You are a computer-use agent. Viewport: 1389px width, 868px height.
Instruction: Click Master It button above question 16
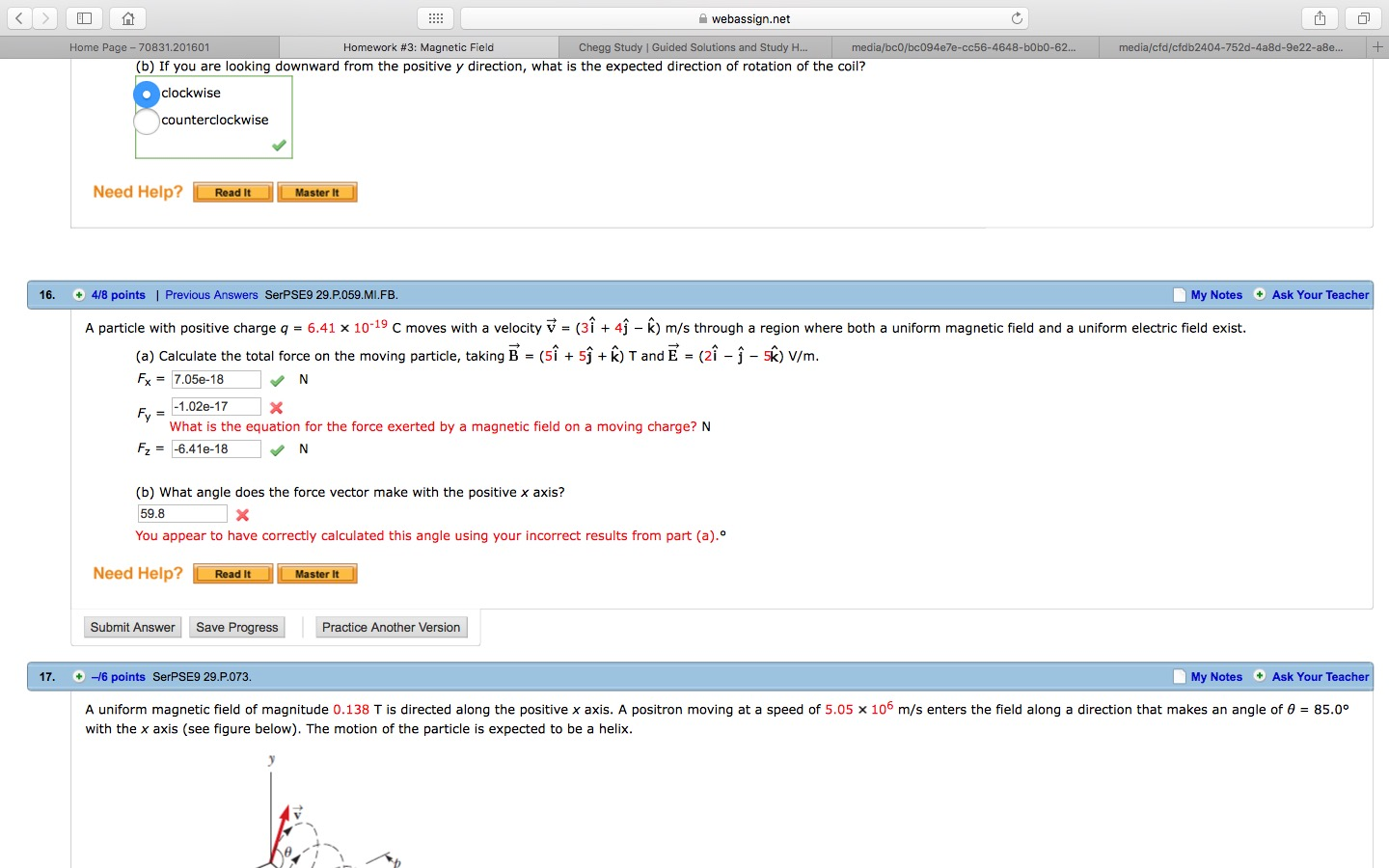(x=317, y=192)
